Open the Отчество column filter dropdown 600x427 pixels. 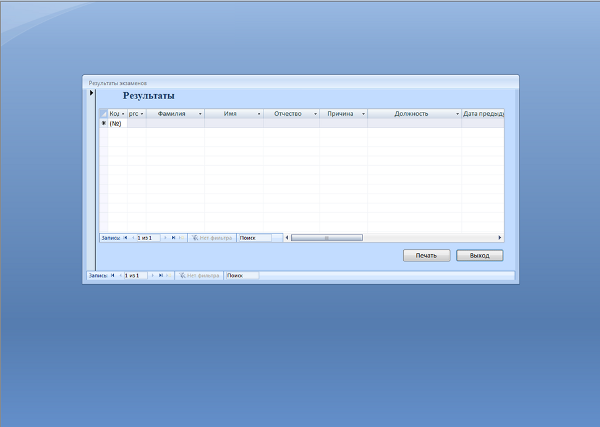[x=316, y=114]
